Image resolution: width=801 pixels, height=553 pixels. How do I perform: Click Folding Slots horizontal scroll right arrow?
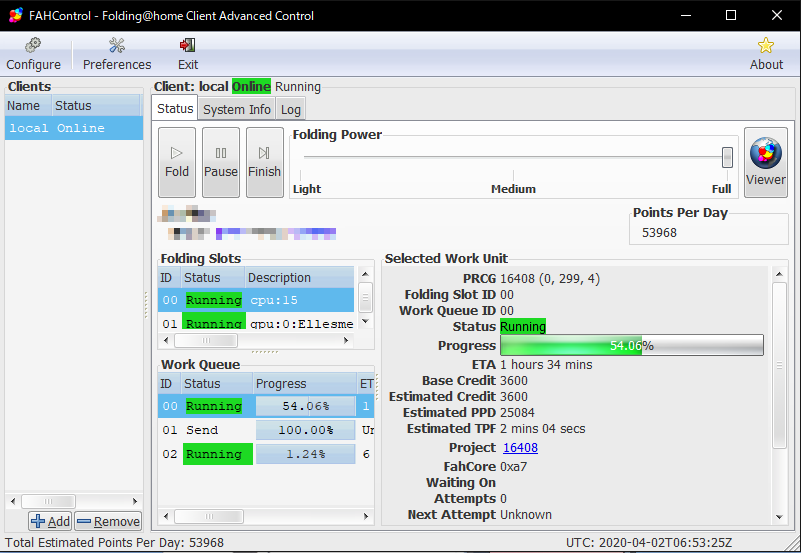(x=346, y=340)
